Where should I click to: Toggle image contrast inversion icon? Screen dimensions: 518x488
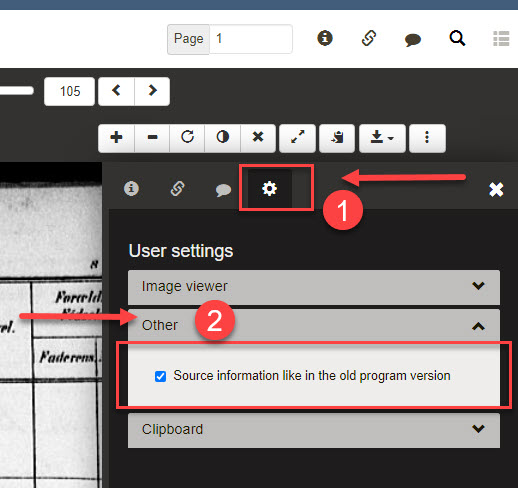[x=223, y=138]
